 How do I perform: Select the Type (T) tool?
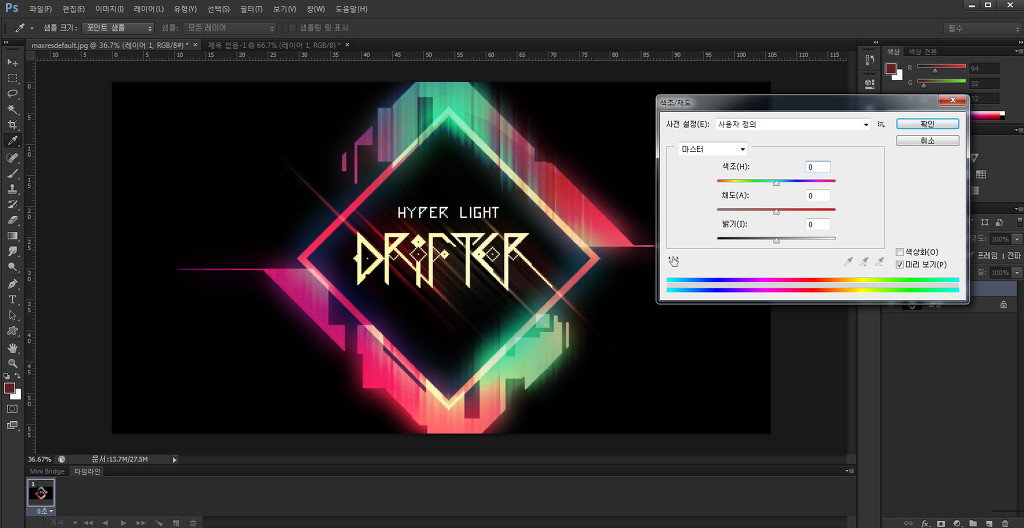click(13, 299)
